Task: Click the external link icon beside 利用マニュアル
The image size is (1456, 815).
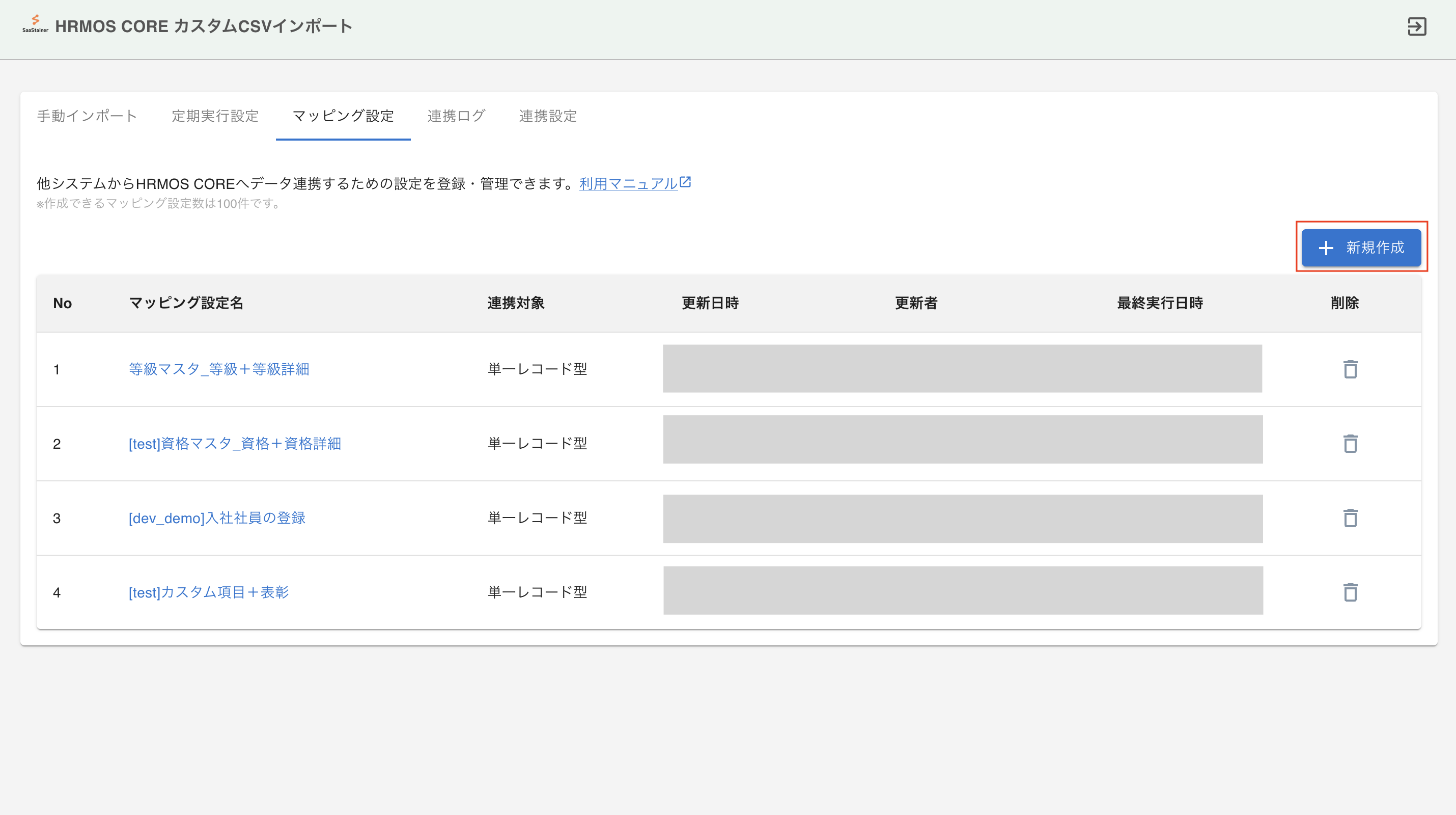Action: [x=685, y=182]
